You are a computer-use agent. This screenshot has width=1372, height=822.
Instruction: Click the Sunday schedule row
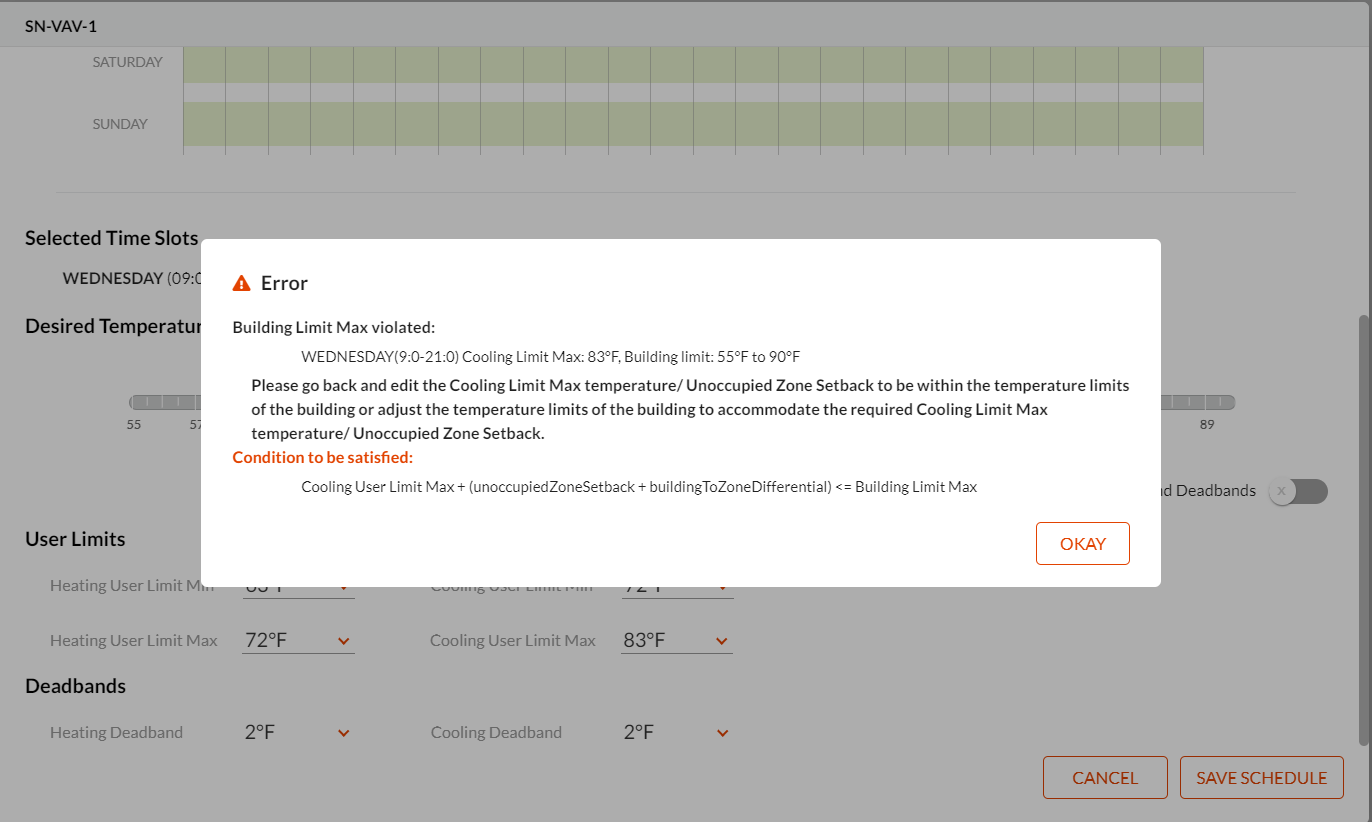click(x=693, y=124)
